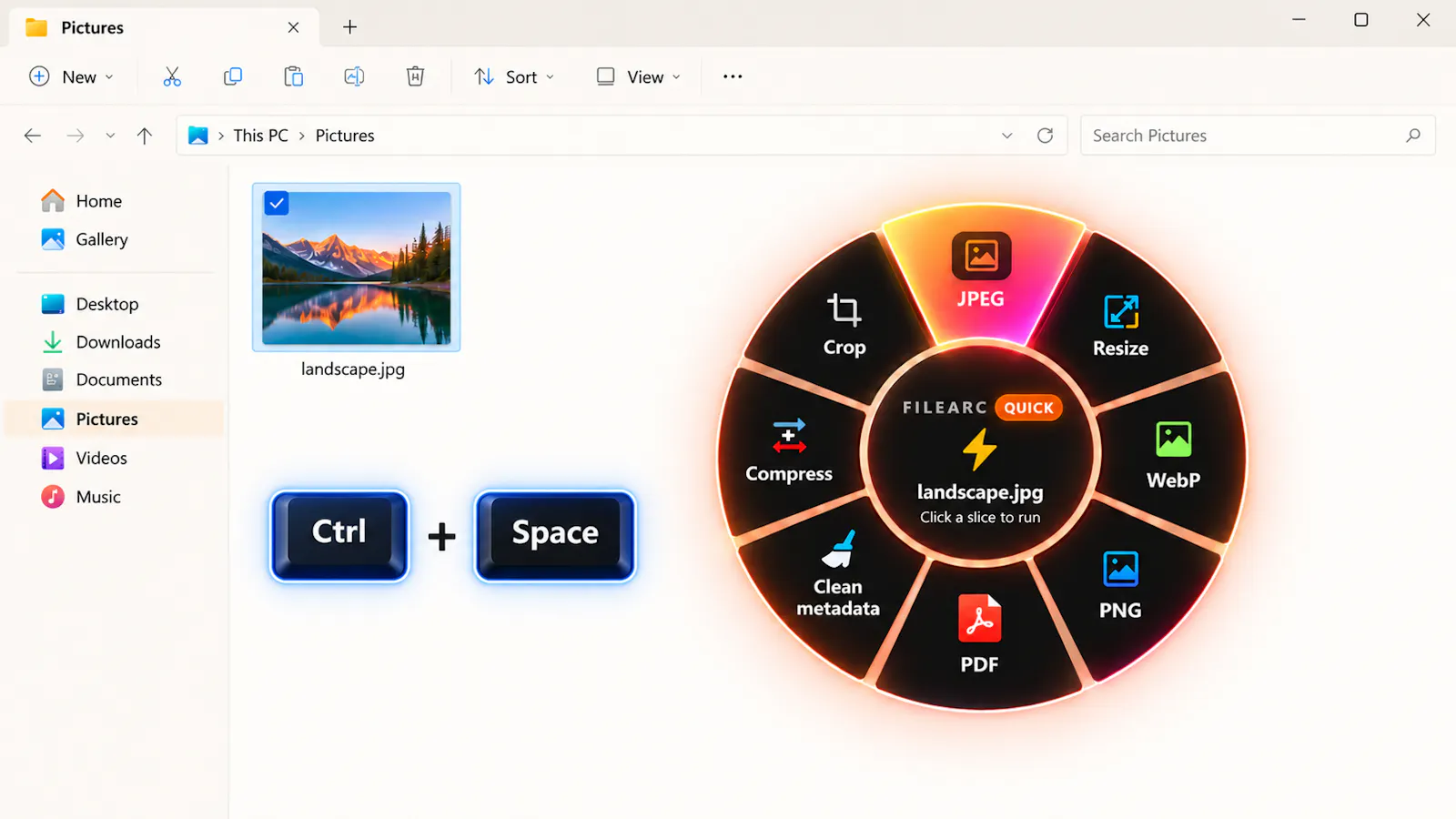Image resolution: width=1456 pixels, height=819 pixels.
Task: Cut the selected file with scissors icon
Action: click(x=172, y=76)
